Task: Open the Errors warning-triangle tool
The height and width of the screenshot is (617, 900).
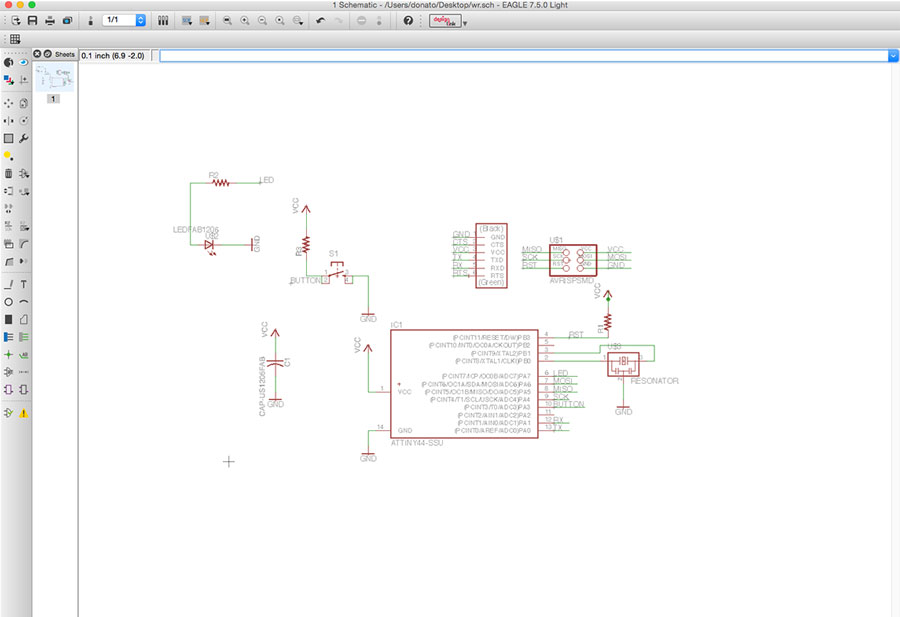Action: click(24, 413)
